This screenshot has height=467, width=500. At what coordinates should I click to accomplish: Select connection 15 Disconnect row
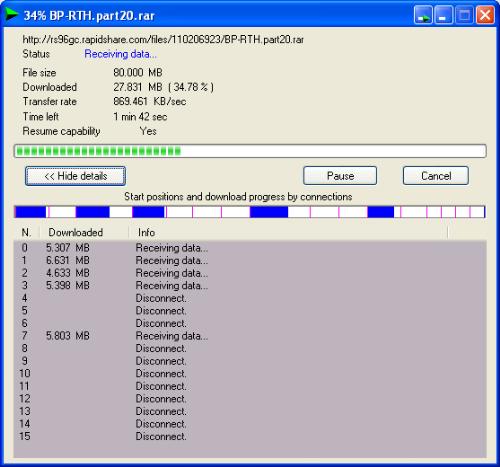coord(250,436)
